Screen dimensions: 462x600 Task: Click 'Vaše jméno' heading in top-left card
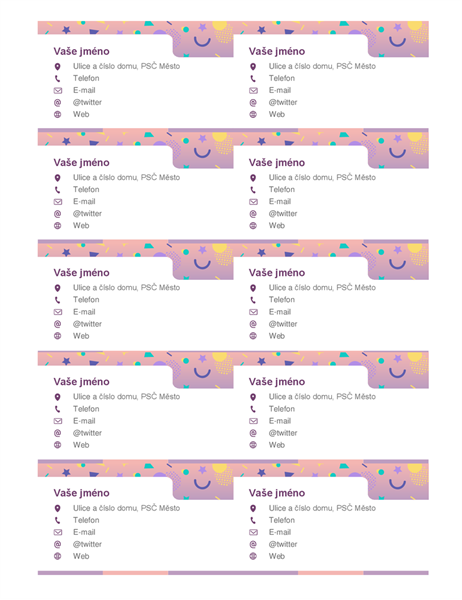pos(82,51)
